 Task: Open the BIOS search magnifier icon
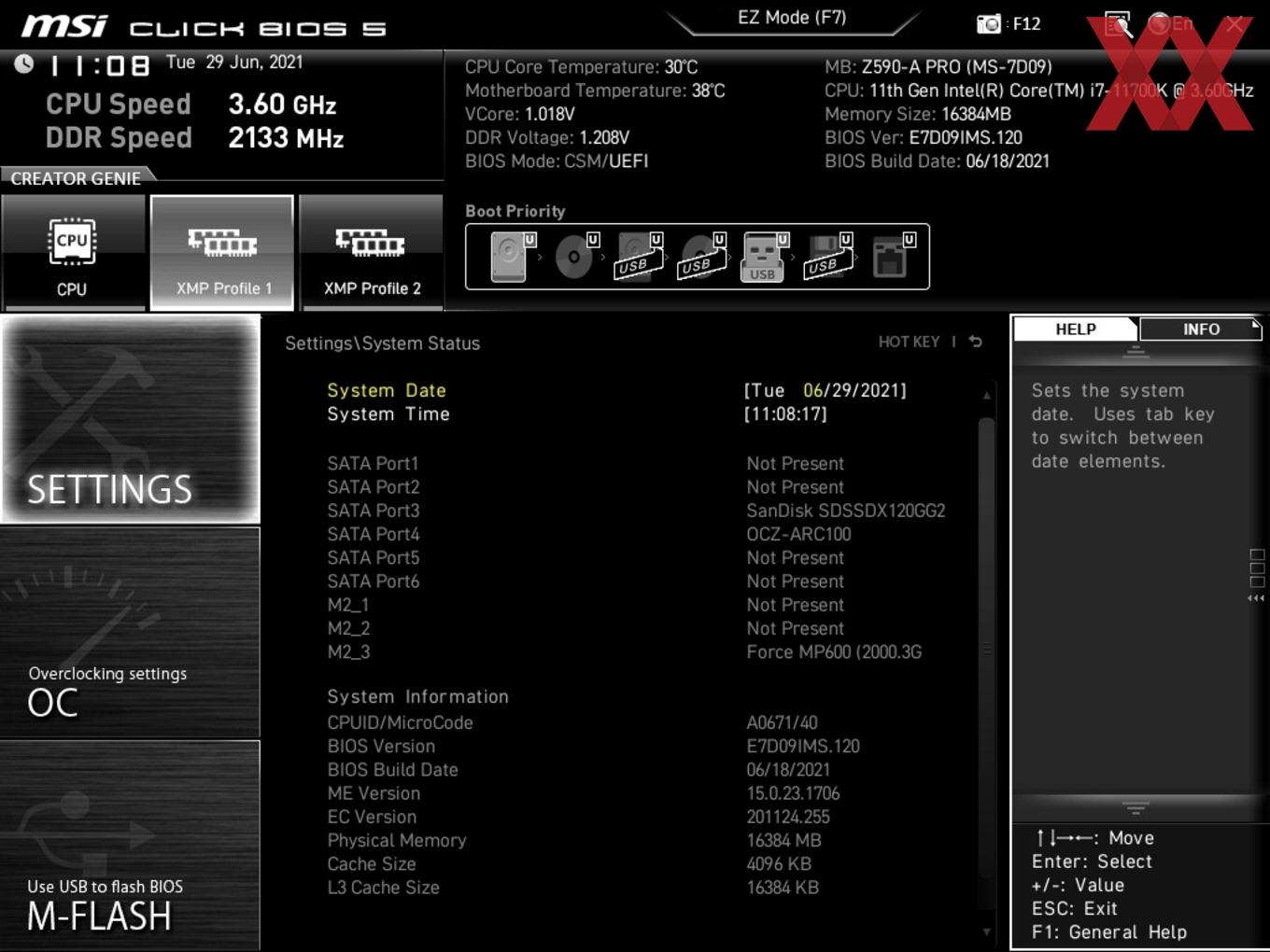click(1118, 24)
